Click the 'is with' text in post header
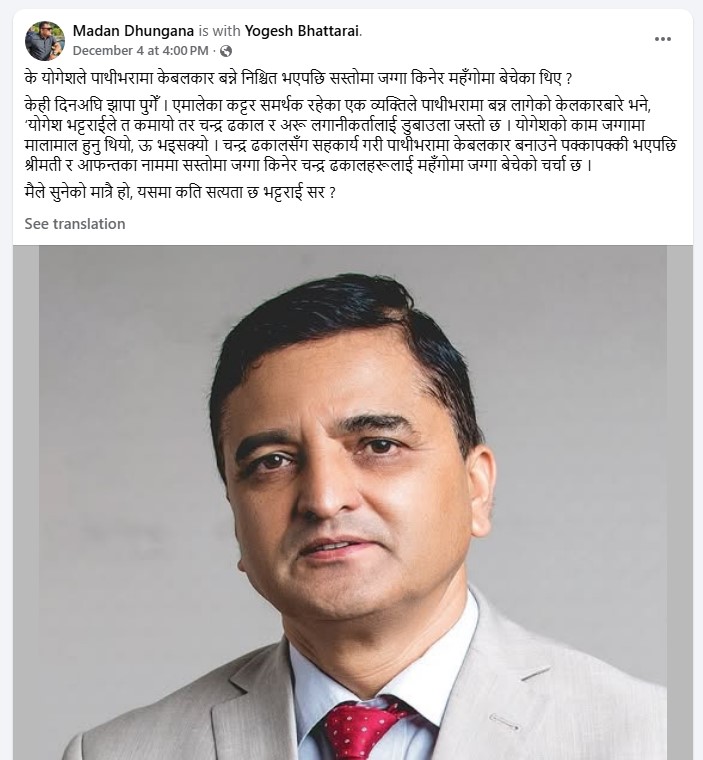 (219, 31)
